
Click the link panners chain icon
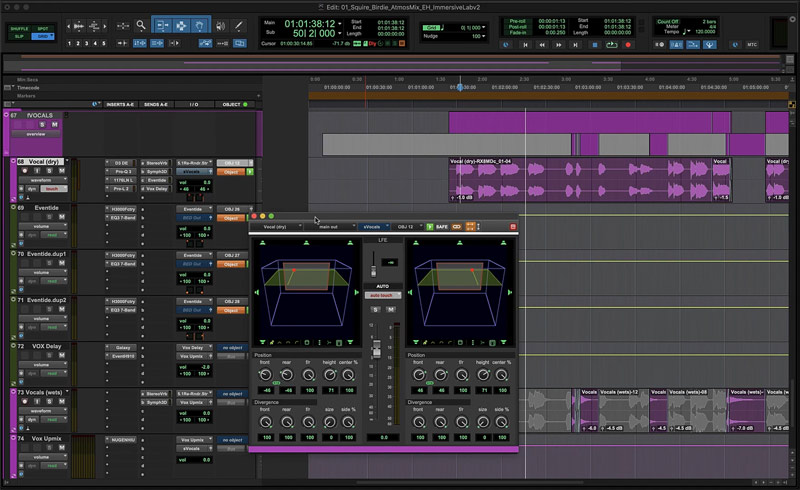pos(456,227)
